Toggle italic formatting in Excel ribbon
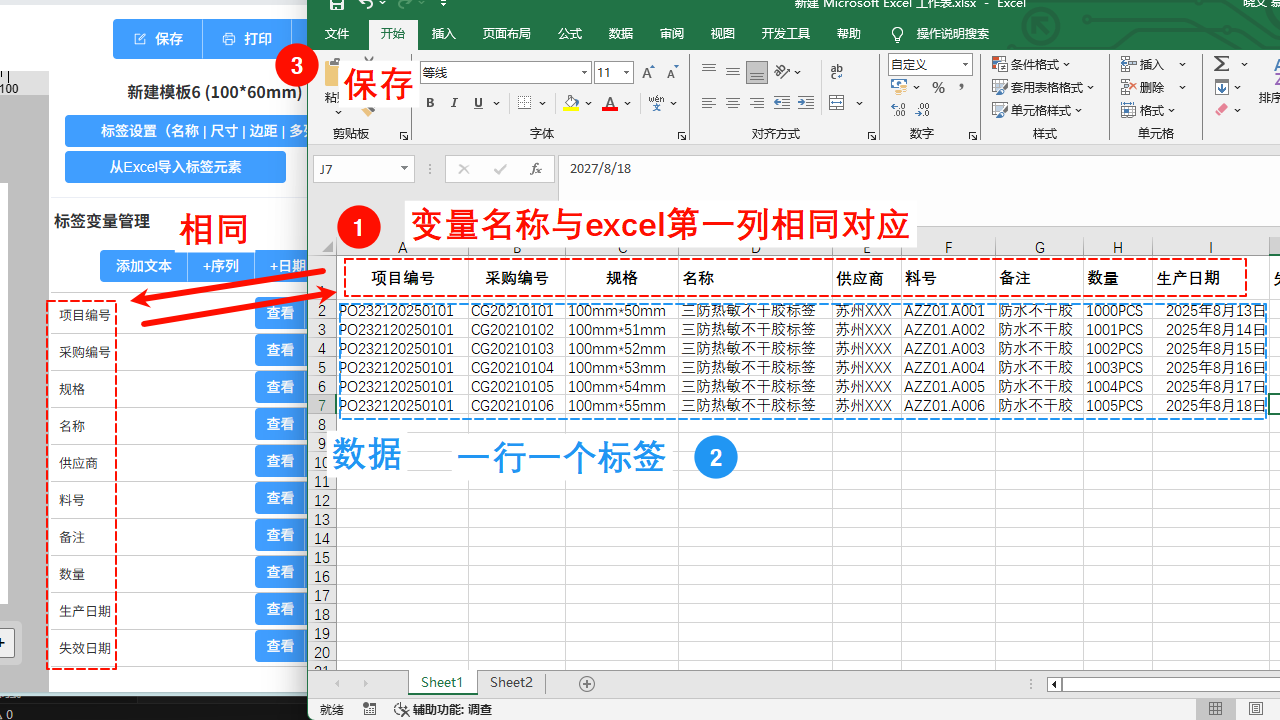 (454, 103)
